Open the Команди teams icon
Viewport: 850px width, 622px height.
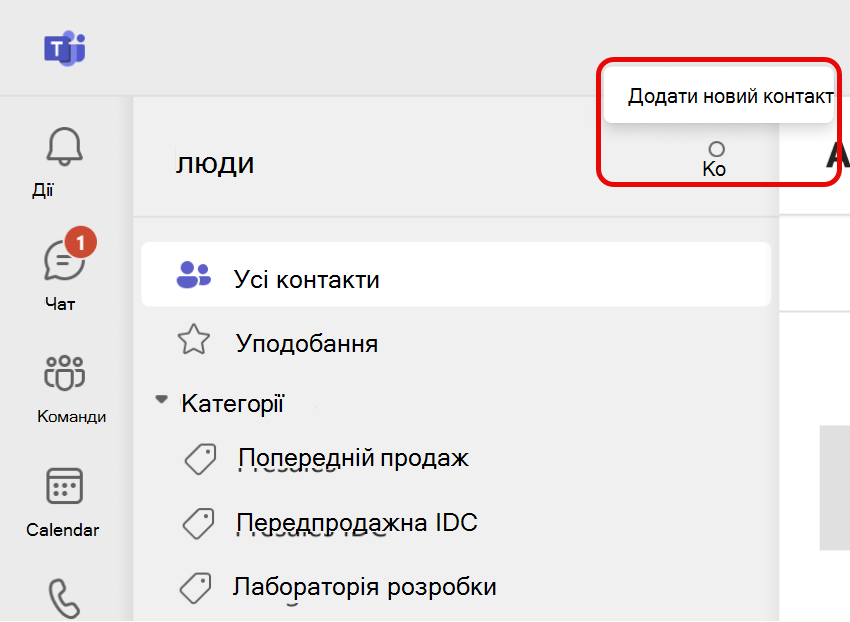65,373
